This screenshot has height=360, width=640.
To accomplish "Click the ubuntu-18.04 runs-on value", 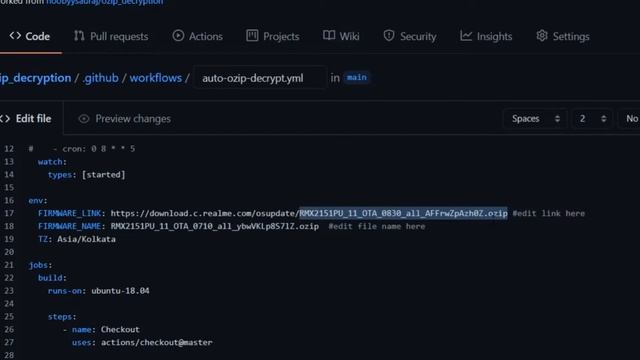I will tap(120, 291).
